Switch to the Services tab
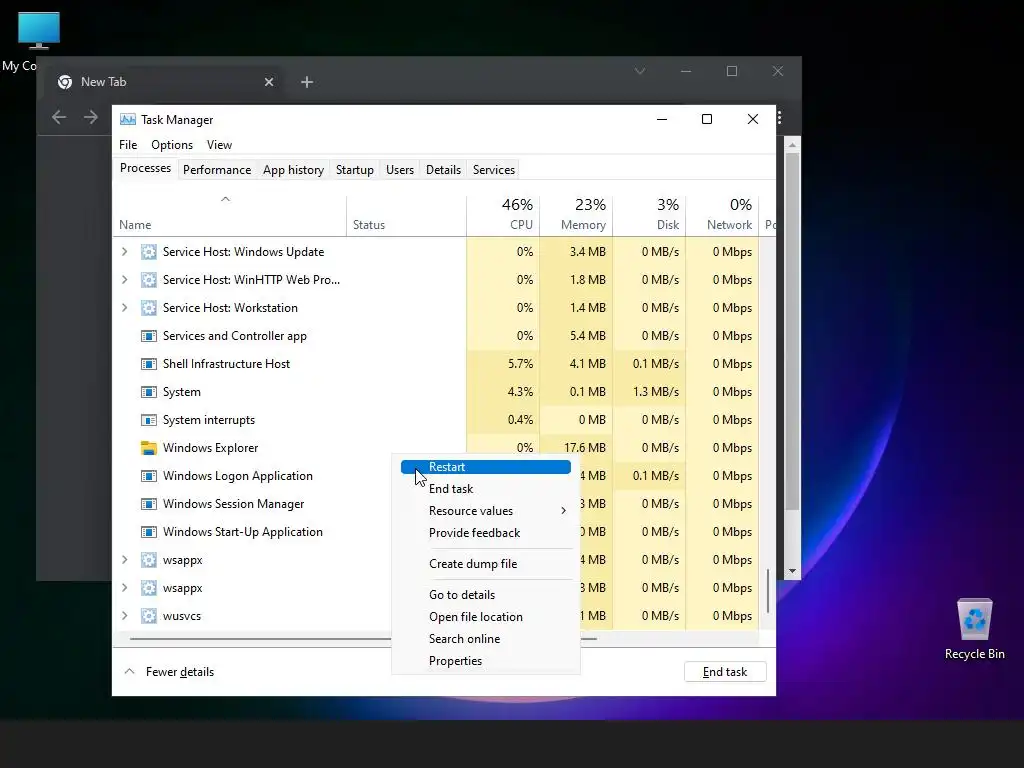1024x768 pixels. (494, 170)
